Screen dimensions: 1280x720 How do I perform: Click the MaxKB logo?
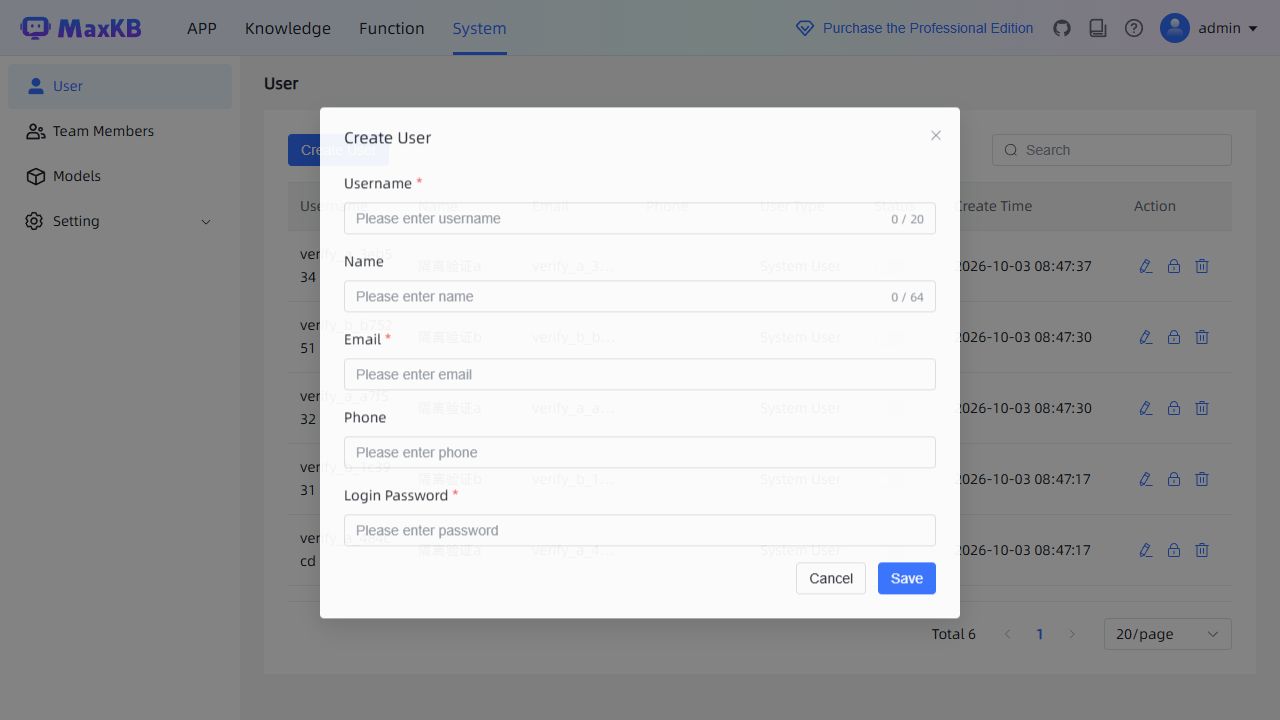click(81, 28)
